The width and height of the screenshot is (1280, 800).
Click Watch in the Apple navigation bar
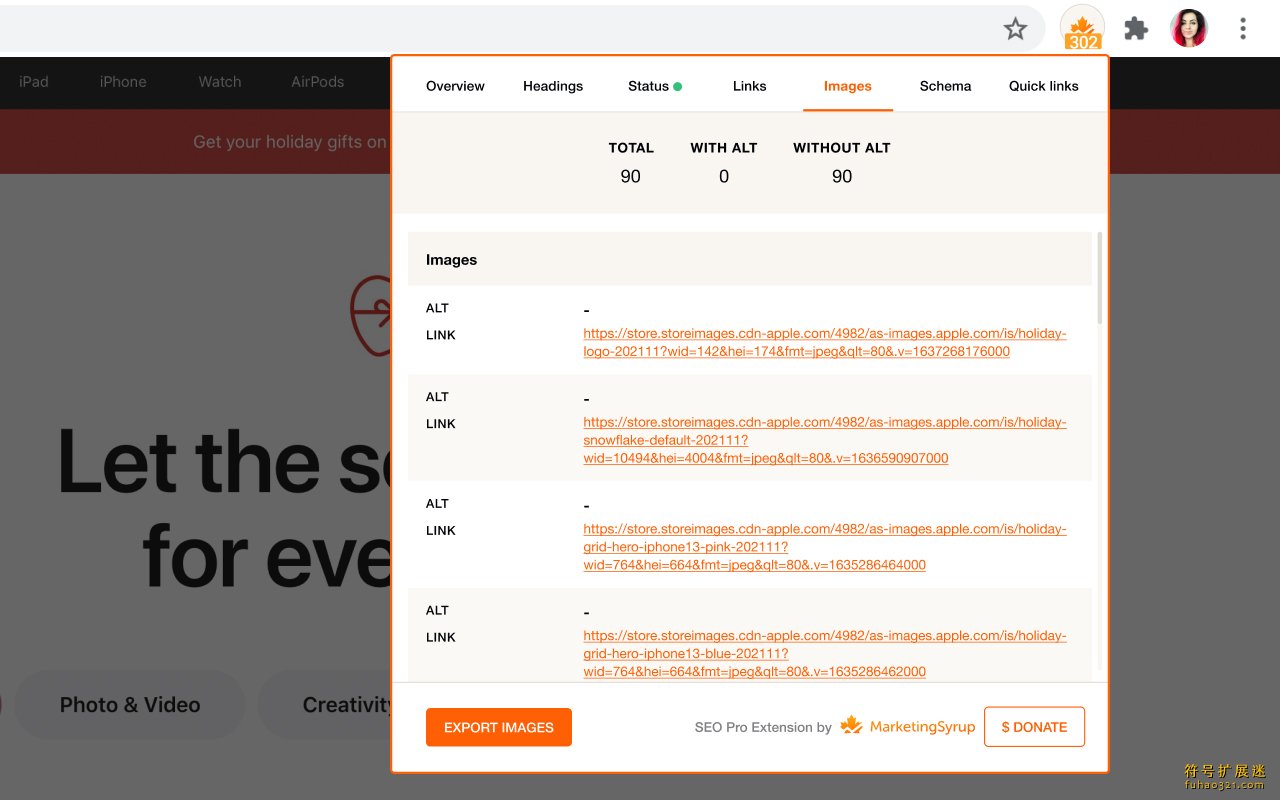pyautogui.click(x=220, y=82)
